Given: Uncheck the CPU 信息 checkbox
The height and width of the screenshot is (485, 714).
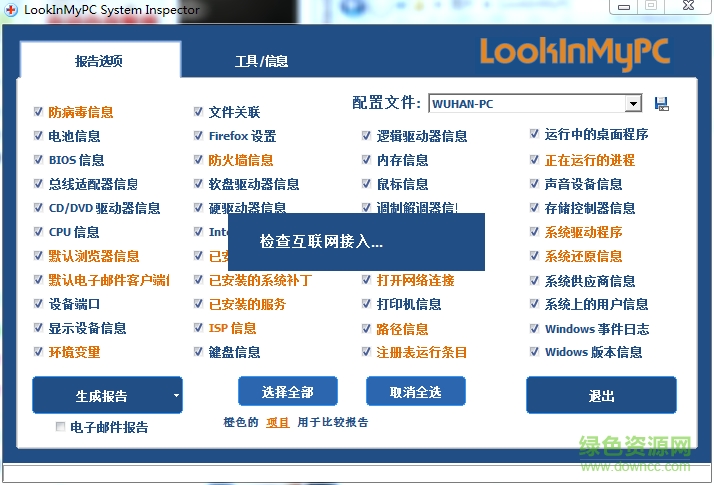Looking at the screenshot, I should point(38,231).
